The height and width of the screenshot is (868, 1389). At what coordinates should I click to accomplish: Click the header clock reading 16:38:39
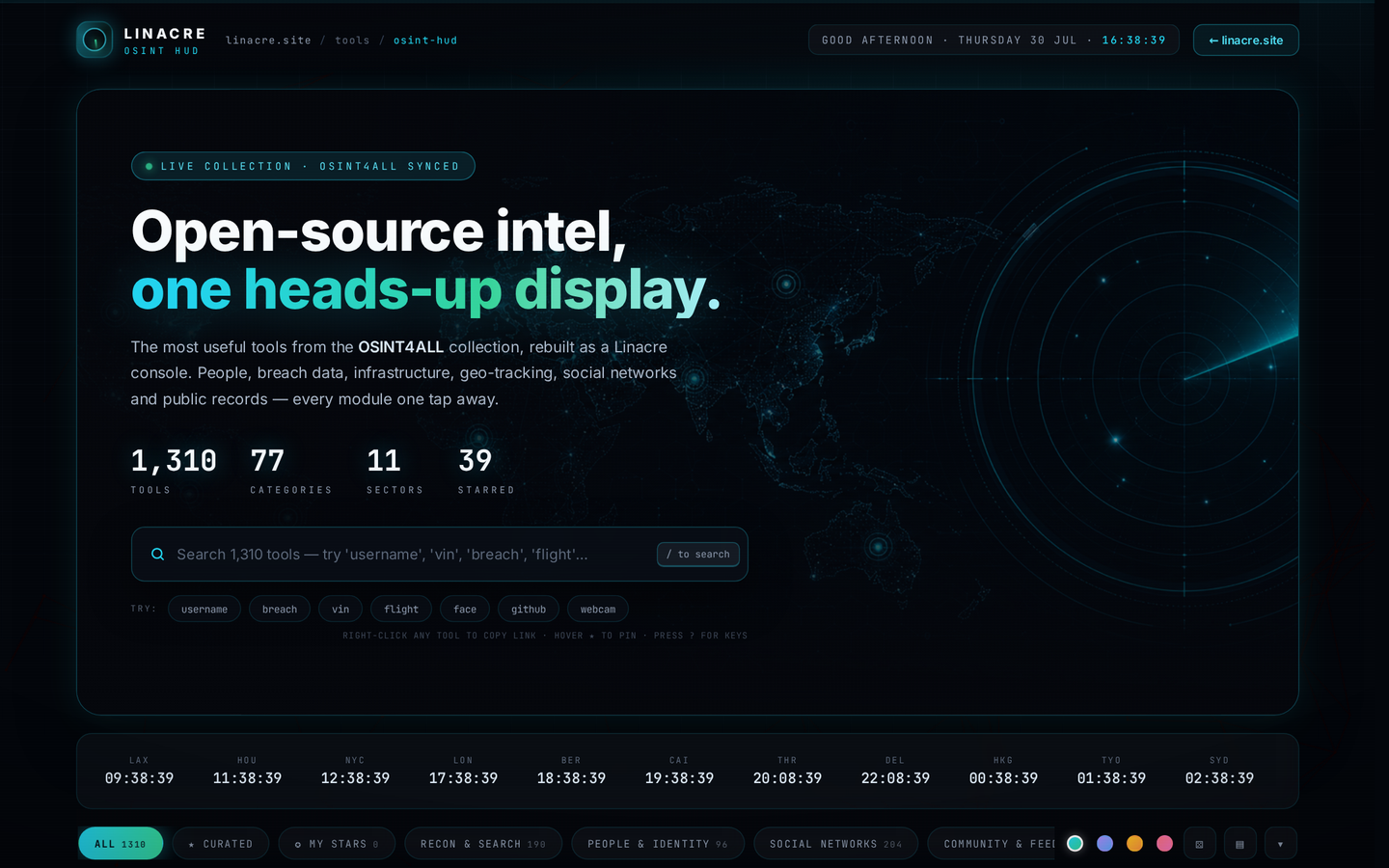click(1133, 41)
